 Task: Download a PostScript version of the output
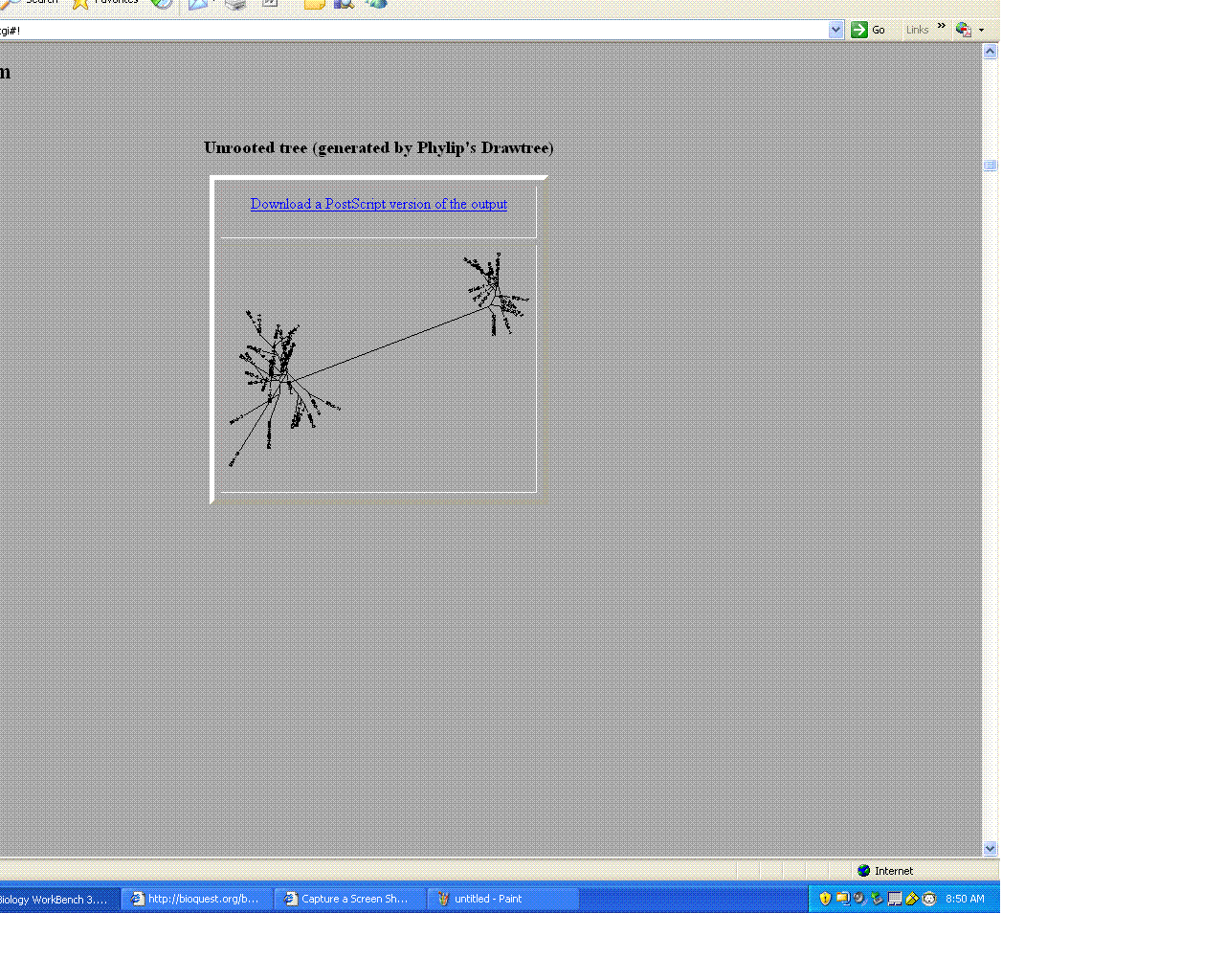(x=378, y=204)
